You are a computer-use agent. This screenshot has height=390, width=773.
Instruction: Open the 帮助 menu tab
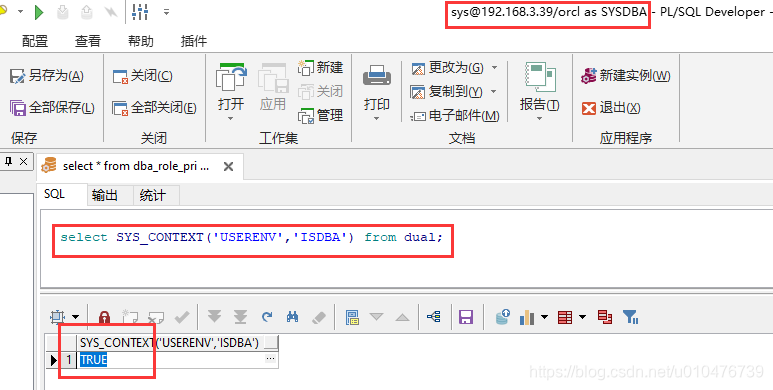pyautogui.click(x=141, y=41)
